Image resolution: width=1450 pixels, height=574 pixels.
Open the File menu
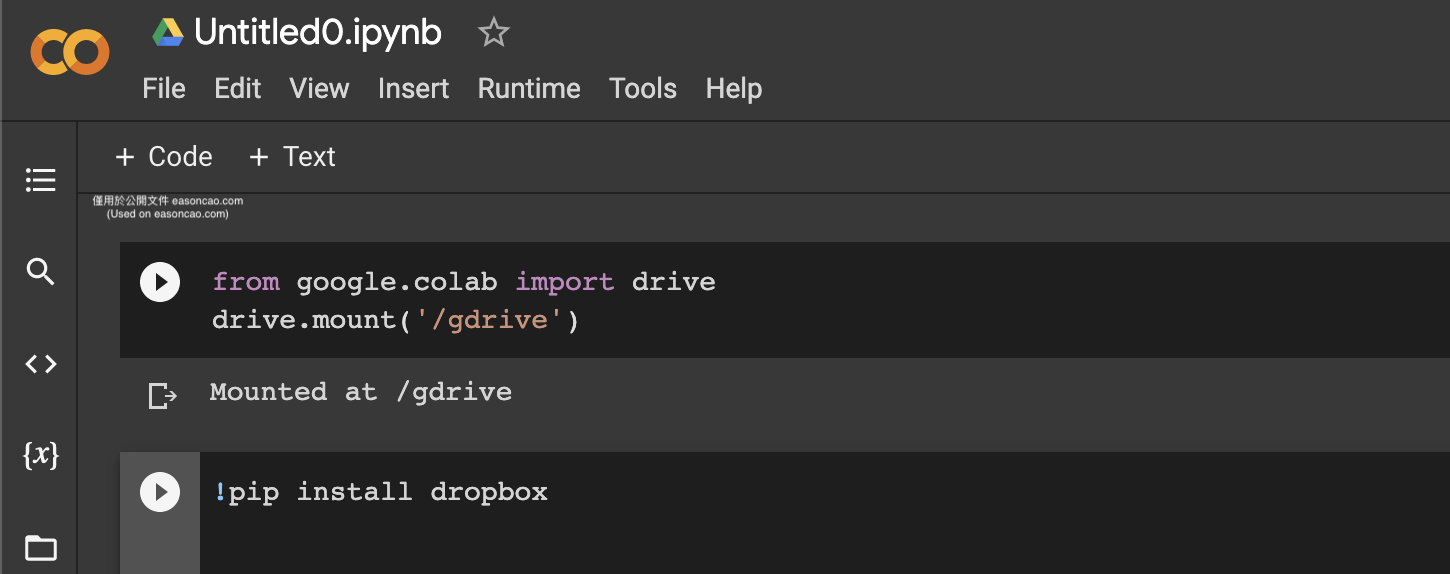[x=164, y=89]
